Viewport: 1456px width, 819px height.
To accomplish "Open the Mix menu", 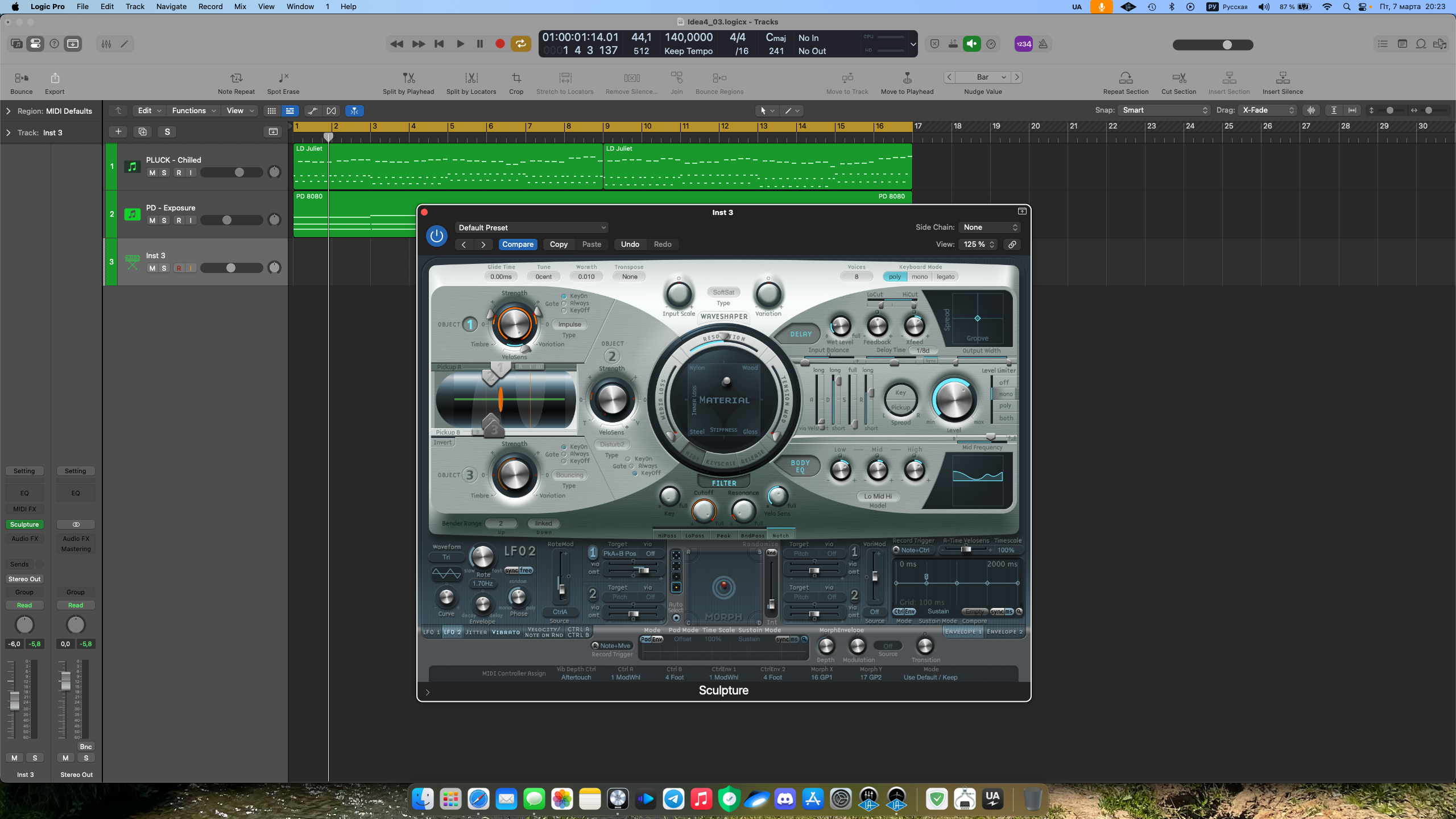I will tap(240, 7).
